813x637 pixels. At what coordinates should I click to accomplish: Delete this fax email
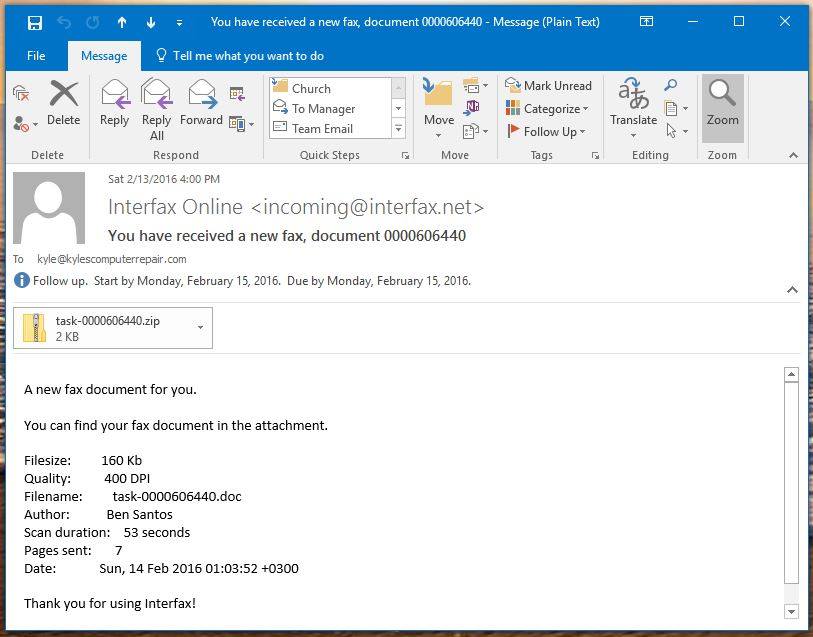(x=63, y=105)
